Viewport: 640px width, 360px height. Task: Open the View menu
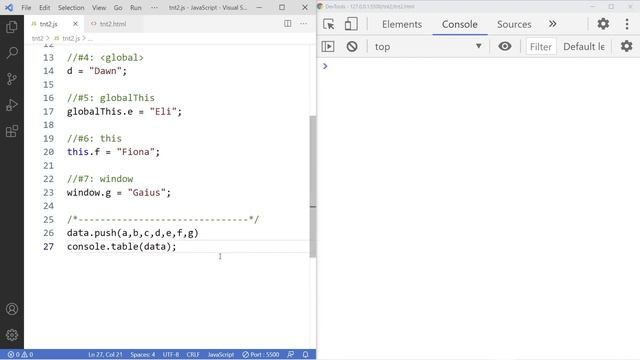click(99, 7)
